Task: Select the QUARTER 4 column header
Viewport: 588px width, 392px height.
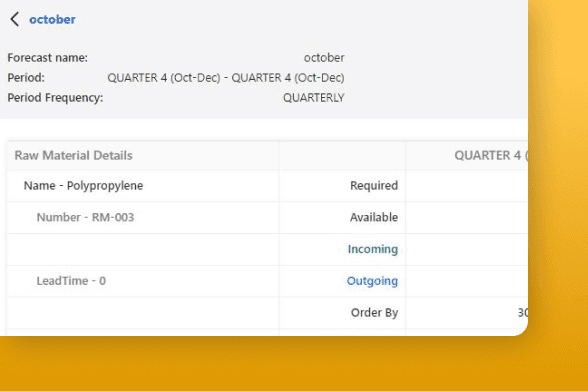Action: pyautogui.click(x=491, y=155)
